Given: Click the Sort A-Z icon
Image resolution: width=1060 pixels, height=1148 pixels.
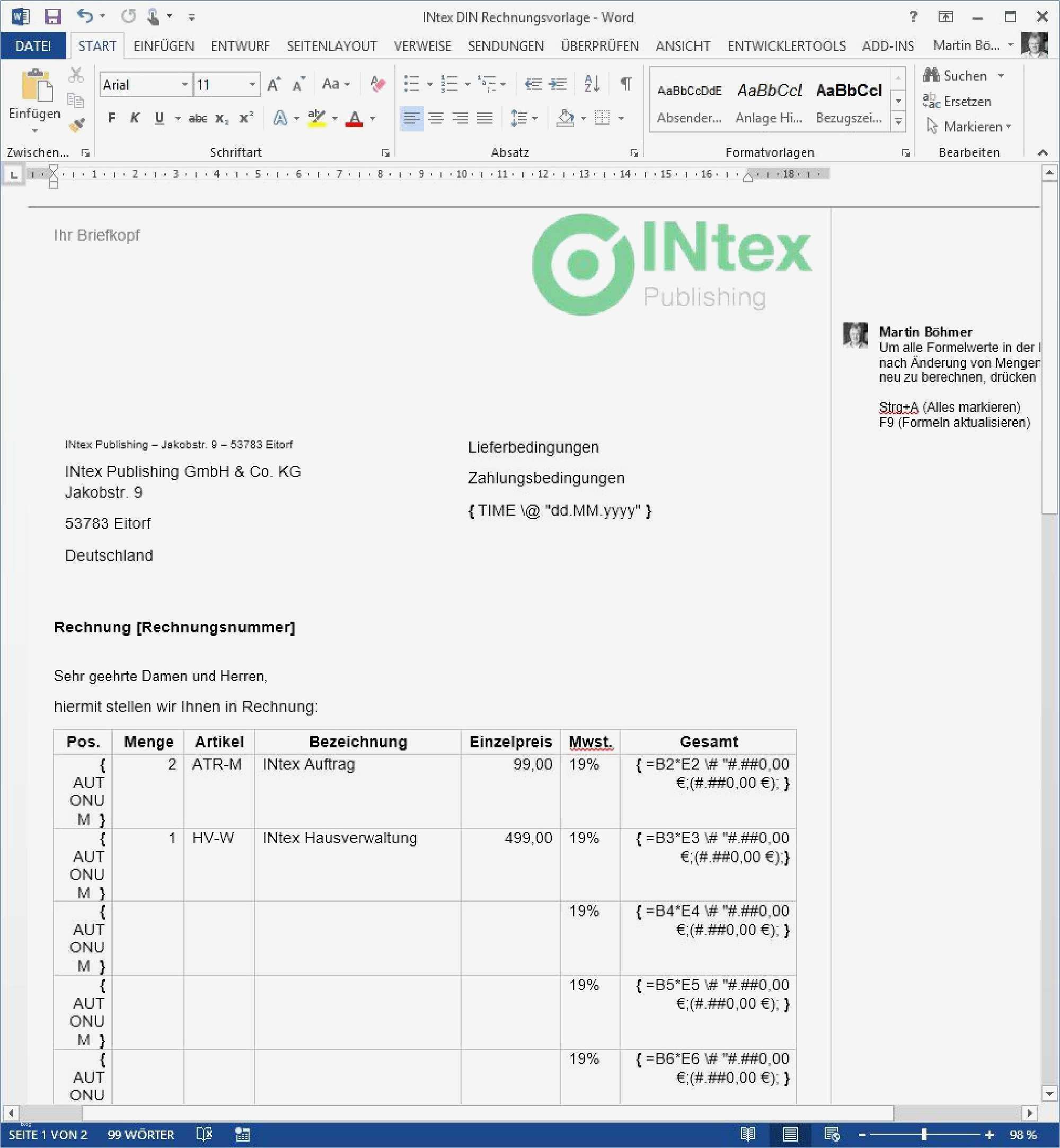Looking at the screenshot, I should [591, 84].
